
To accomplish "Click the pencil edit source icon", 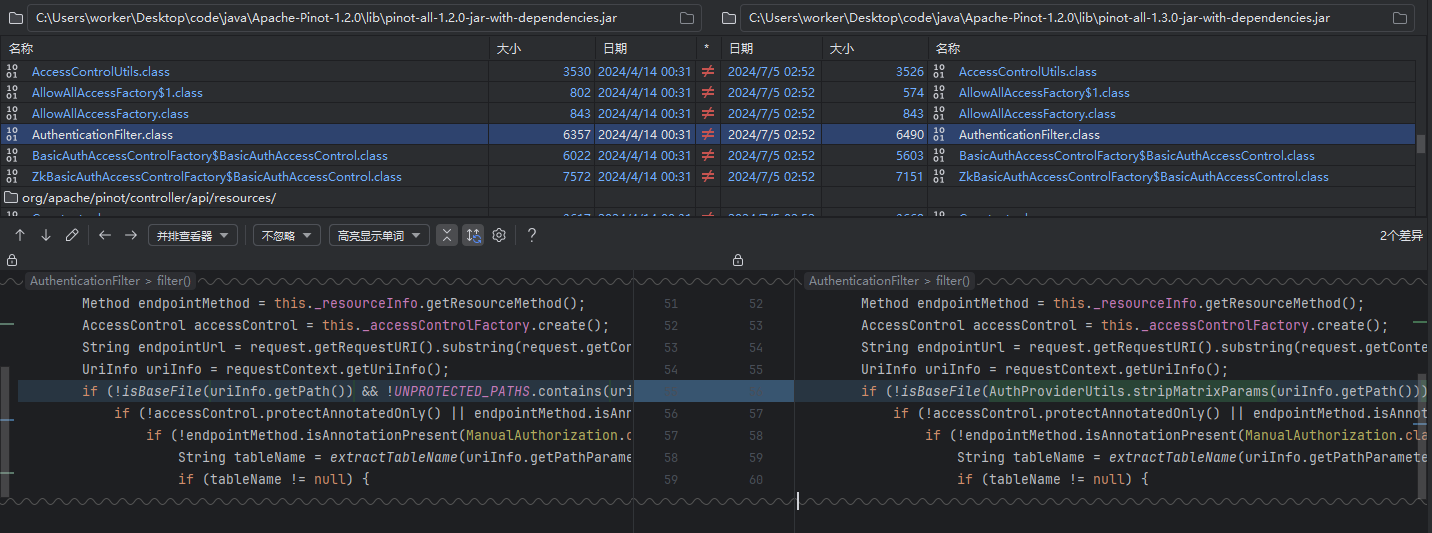I will [72, 235].
